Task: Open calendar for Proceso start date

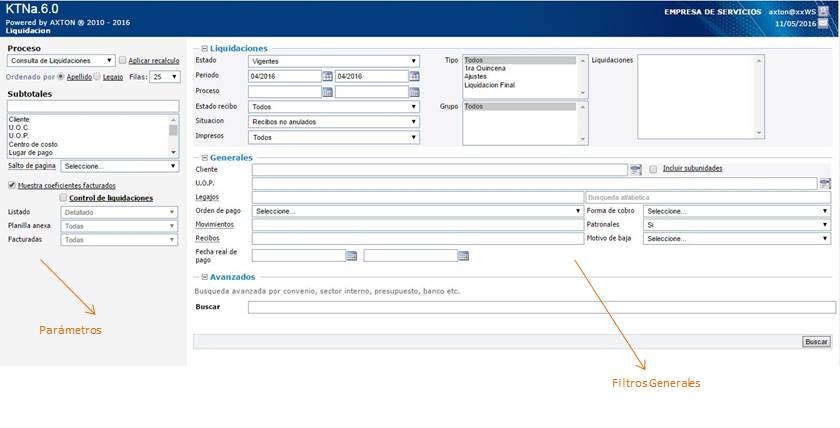Action: (x=327, y=92)
